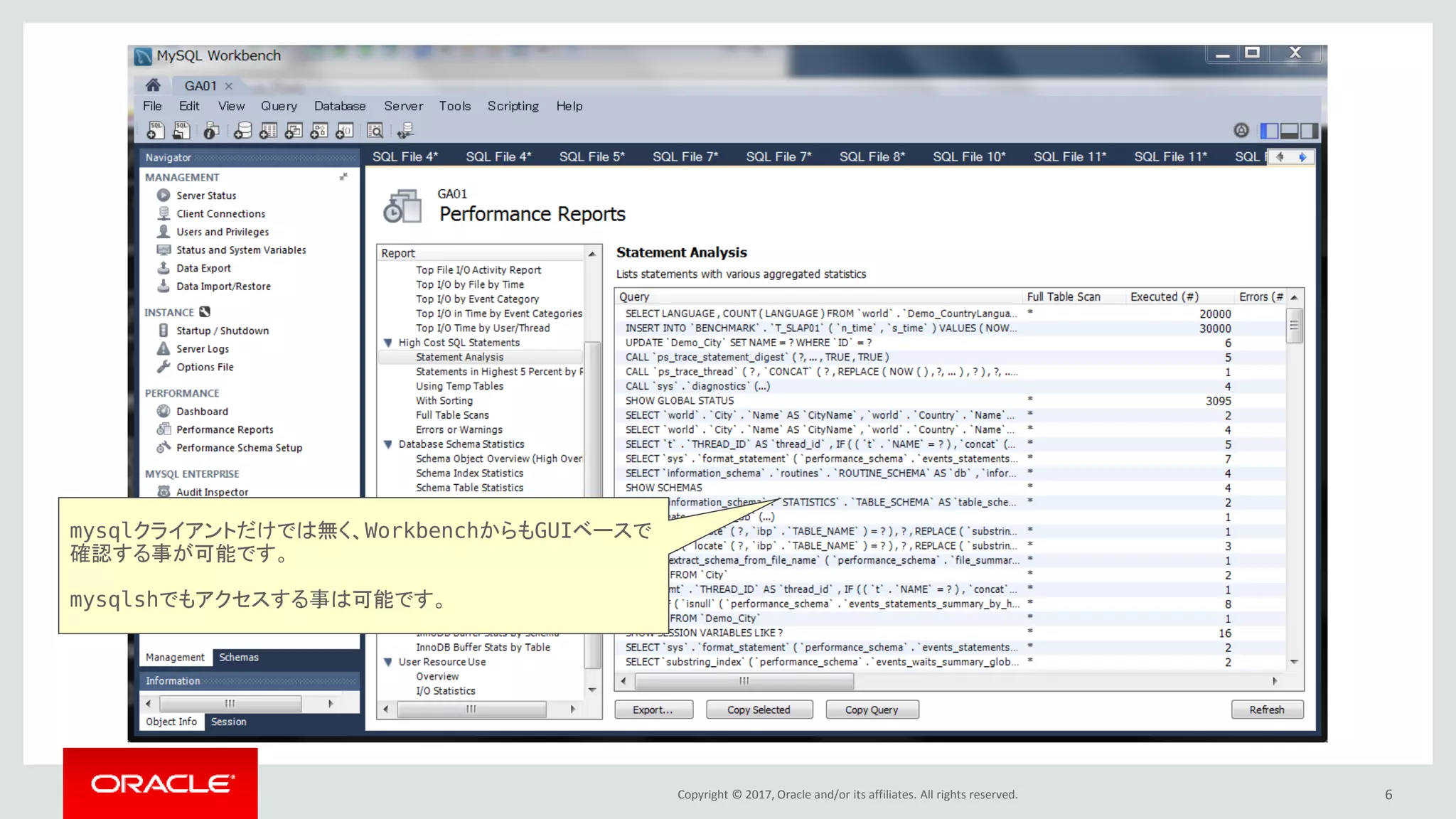The height and width of the screenshot is (819, 1456).
Task: Click the Refresh button
Action: (x=1267, y=710)
